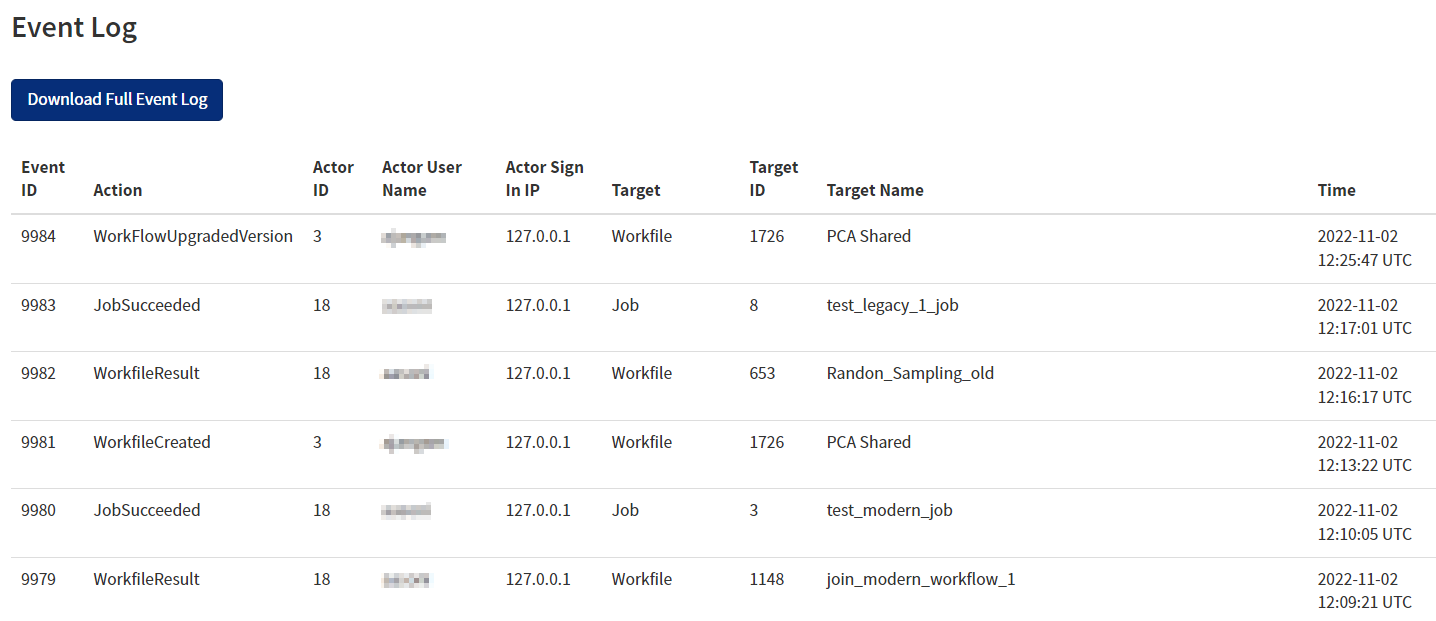The height and width of the screenshot is (621, 1436).
Task: Sort by the Actor ID column header
Action: 332,178
